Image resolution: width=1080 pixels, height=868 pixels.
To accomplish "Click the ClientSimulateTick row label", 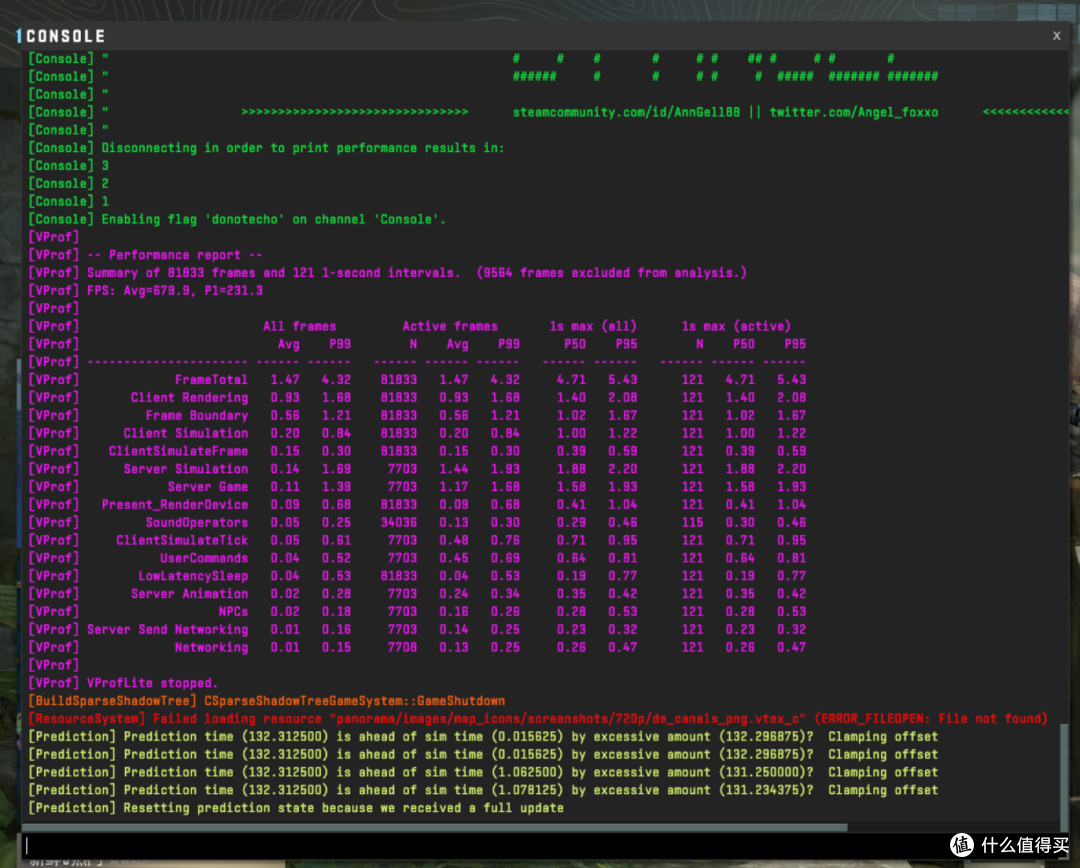I will click(182, 540).
